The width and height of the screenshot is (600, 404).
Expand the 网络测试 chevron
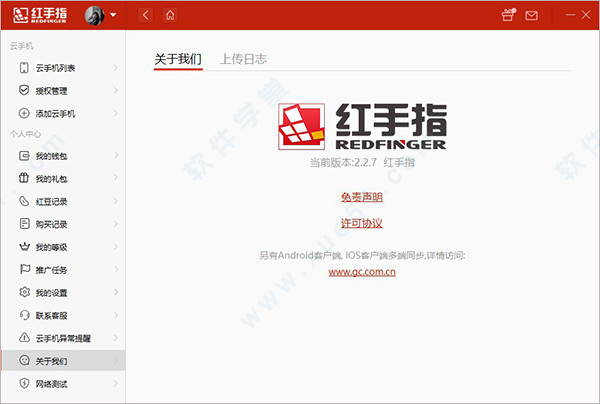point(116,383)
